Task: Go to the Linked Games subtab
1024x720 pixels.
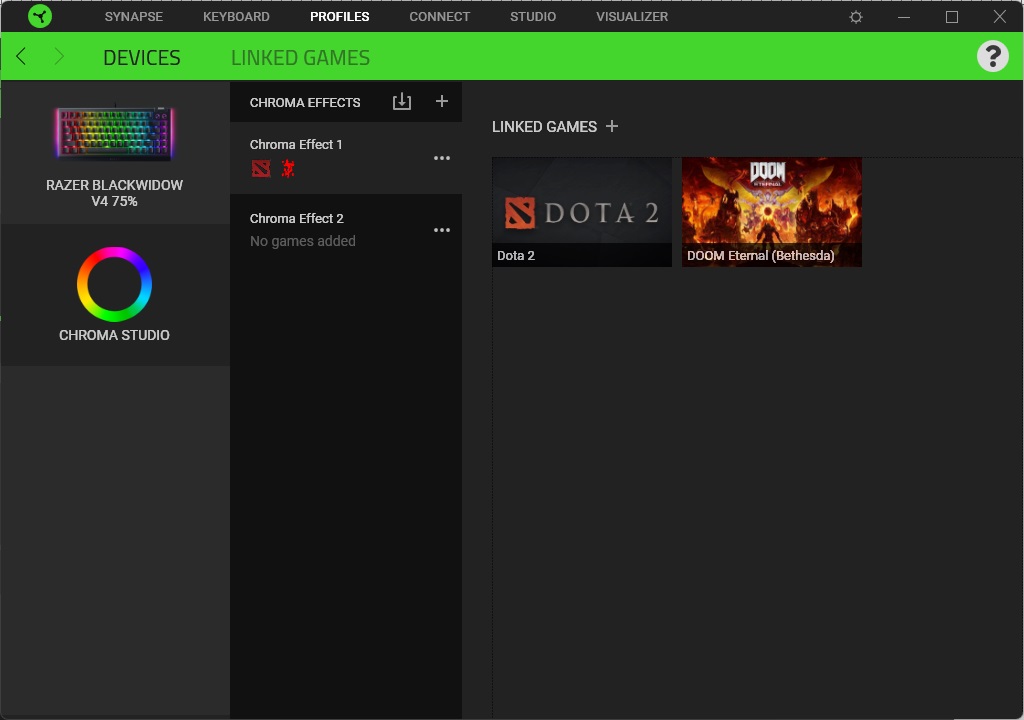Action: [x=300, y=57]
